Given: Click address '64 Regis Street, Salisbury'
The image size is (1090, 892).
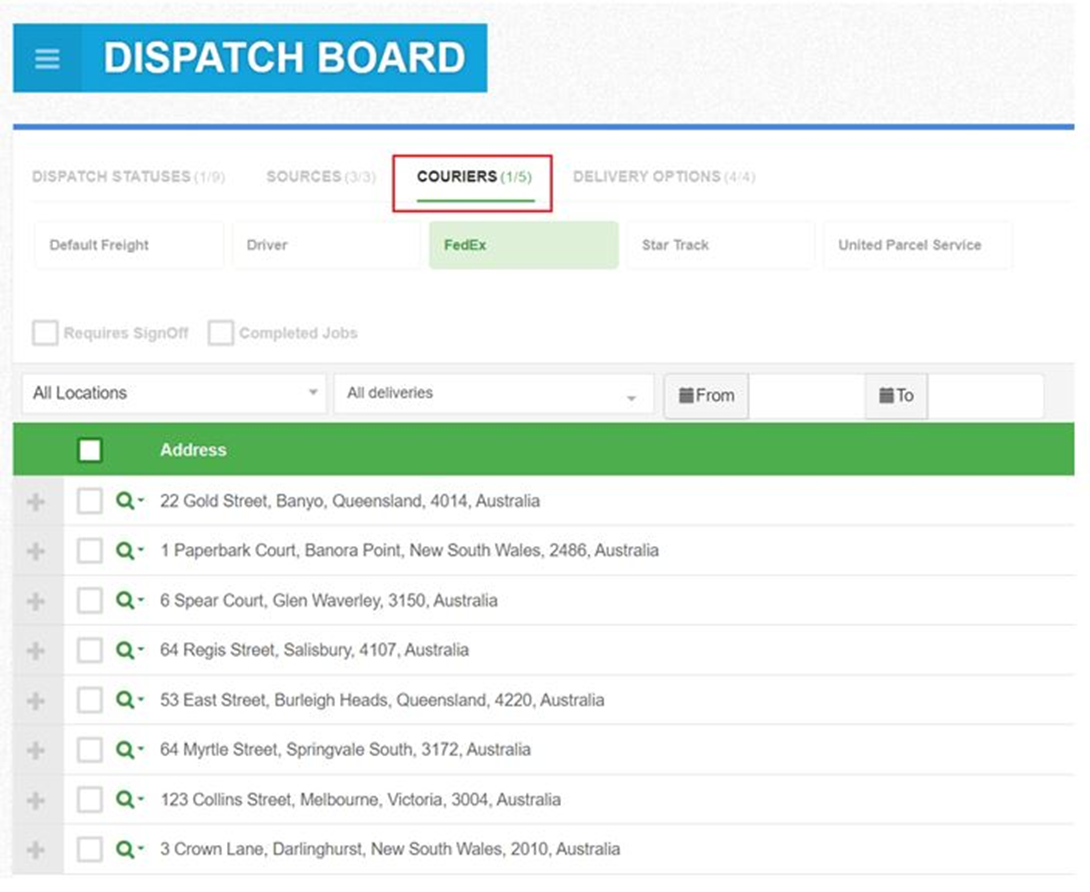Looking at the screenshot, I should (x=255, y=650).
